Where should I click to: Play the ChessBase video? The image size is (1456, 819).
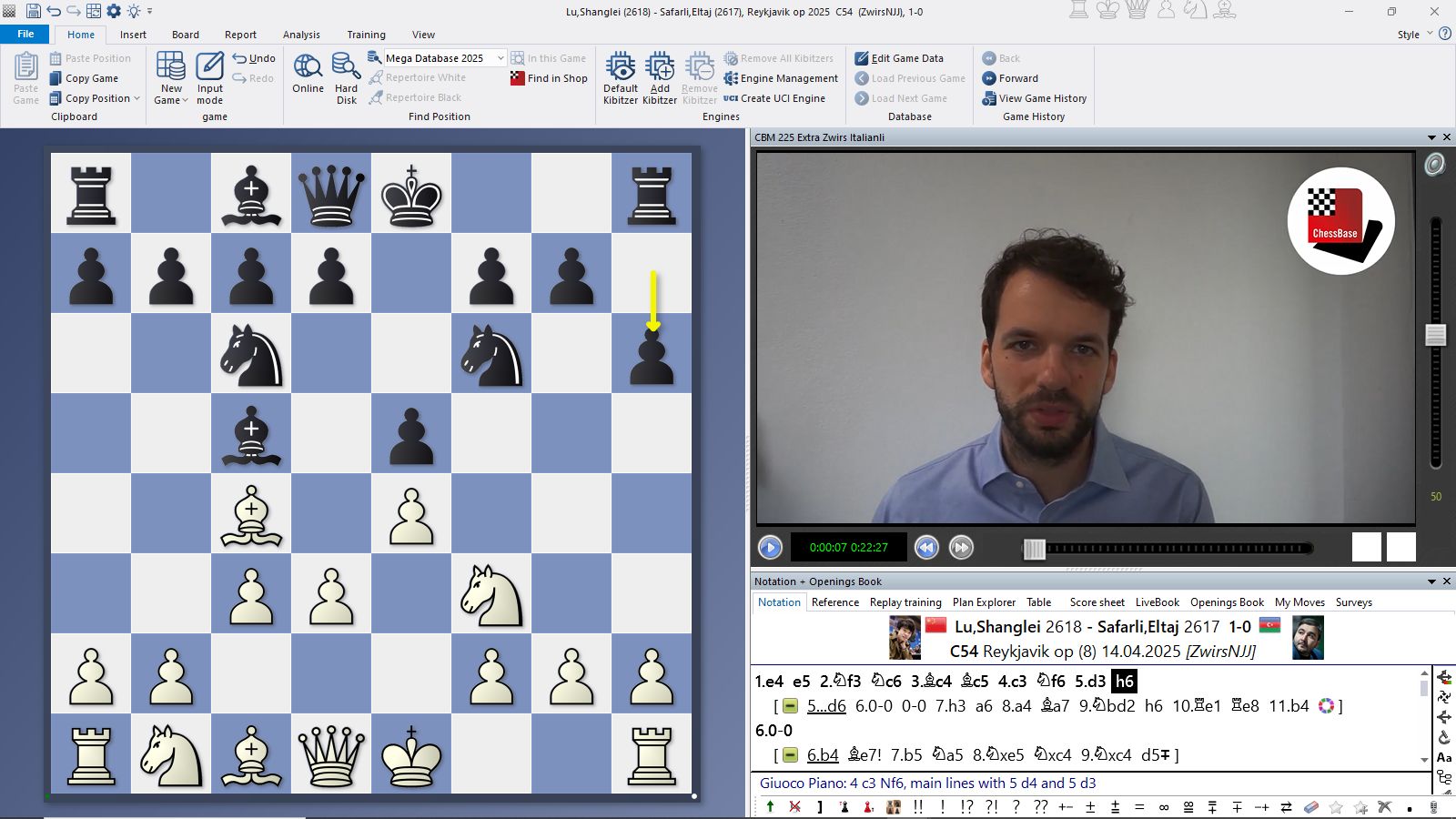pyautogui.click(x=770, y=547)
